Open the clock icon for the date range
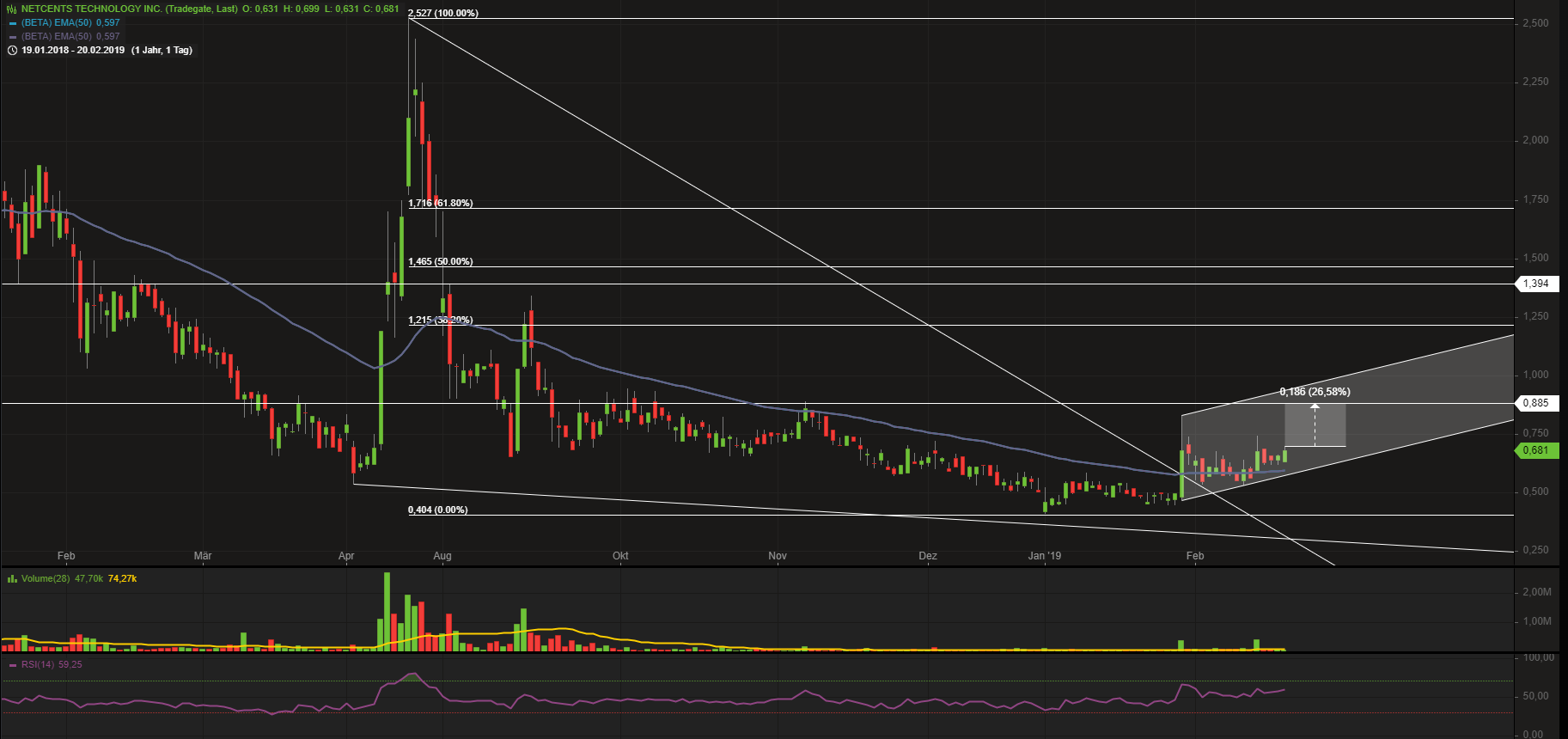The image size is (1568, 739). click(x=12, y=50)
